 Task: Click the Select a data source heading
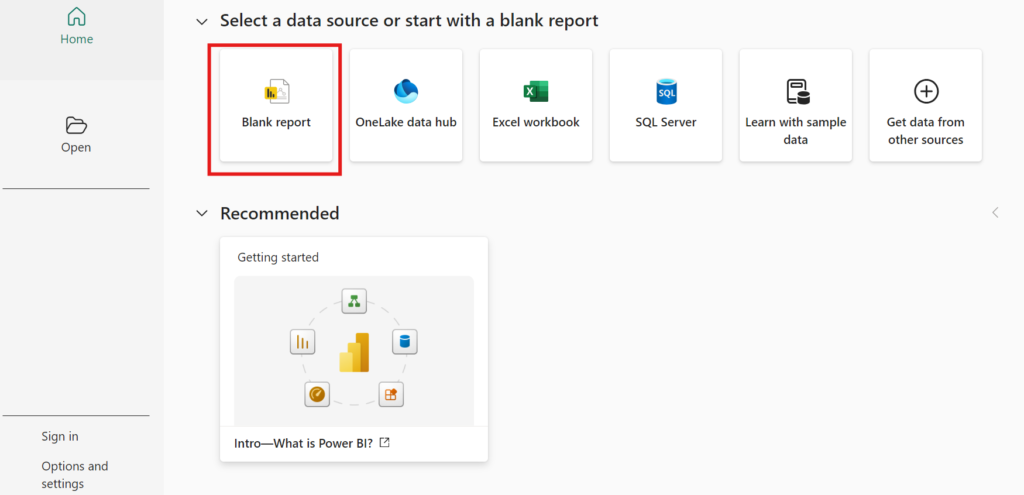pyautogui.click(x=409, y=21)
